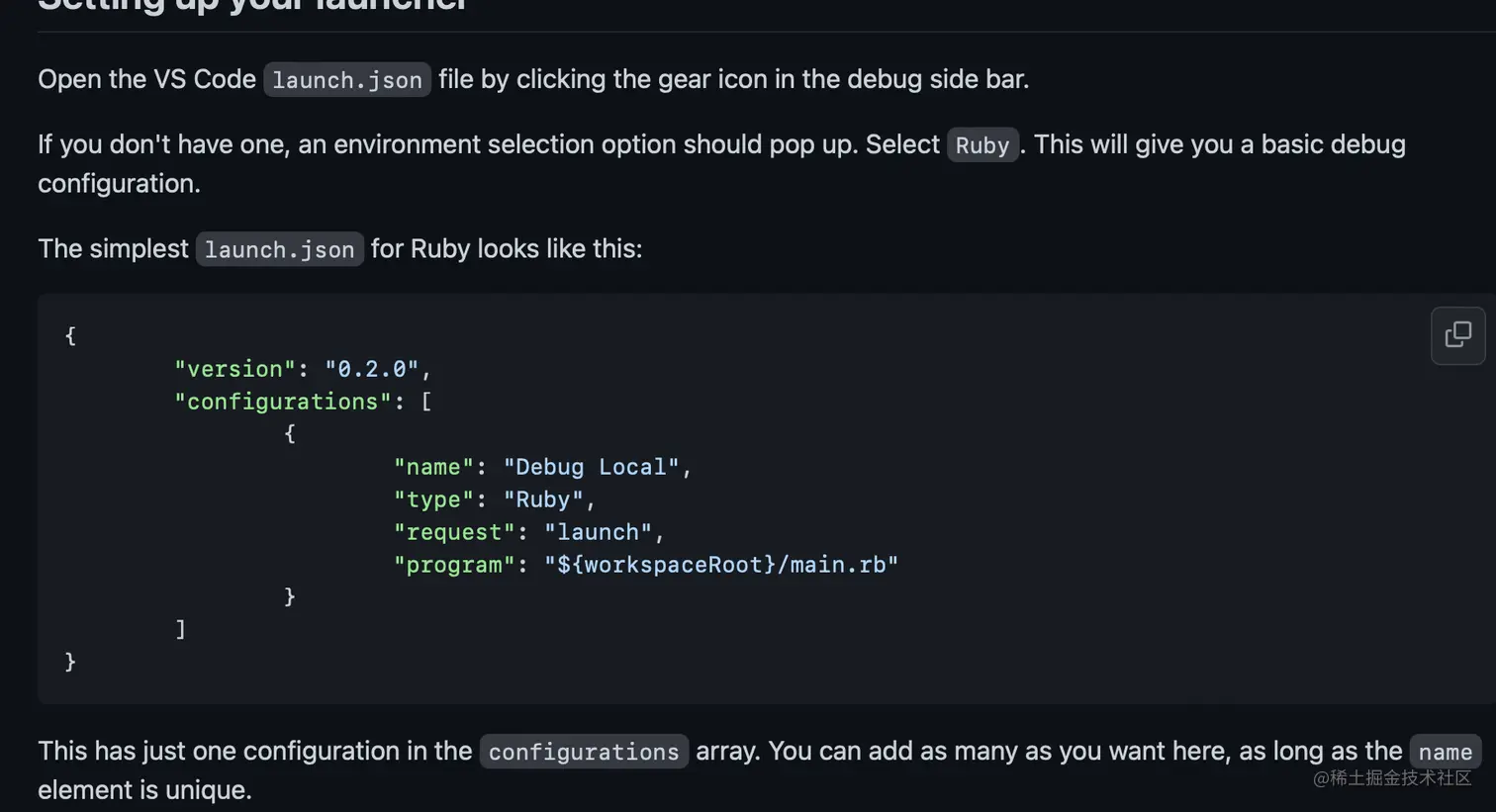This screenshot has width=1496, height=812.
Task: Click the "${workspaceRoot}/main.rb" path string
Action: pyautogui.click(x=720, y=565)
